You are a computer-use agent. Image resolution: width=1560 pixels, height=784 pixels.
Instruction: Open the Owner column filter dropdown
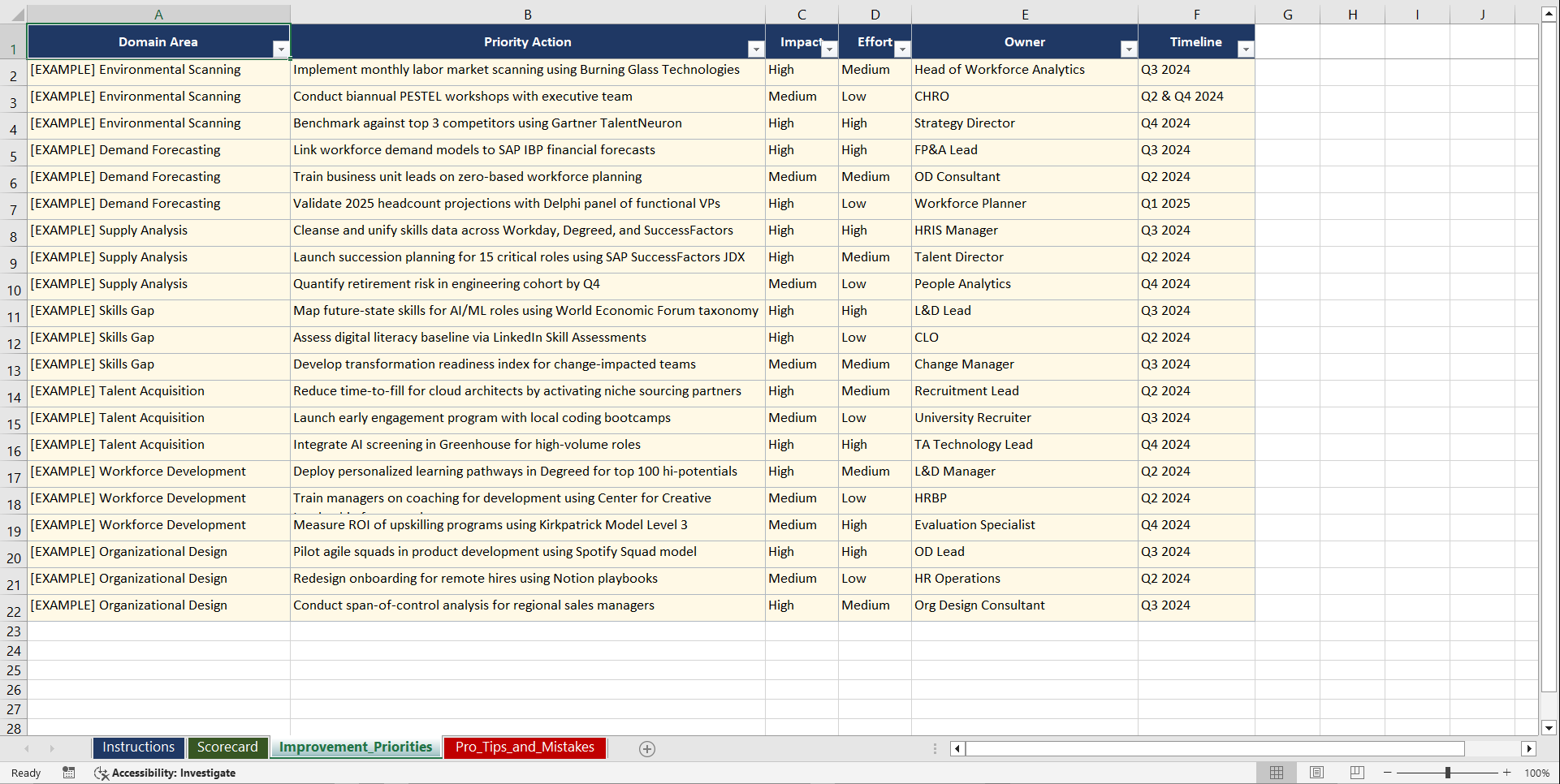point(1128,49)
